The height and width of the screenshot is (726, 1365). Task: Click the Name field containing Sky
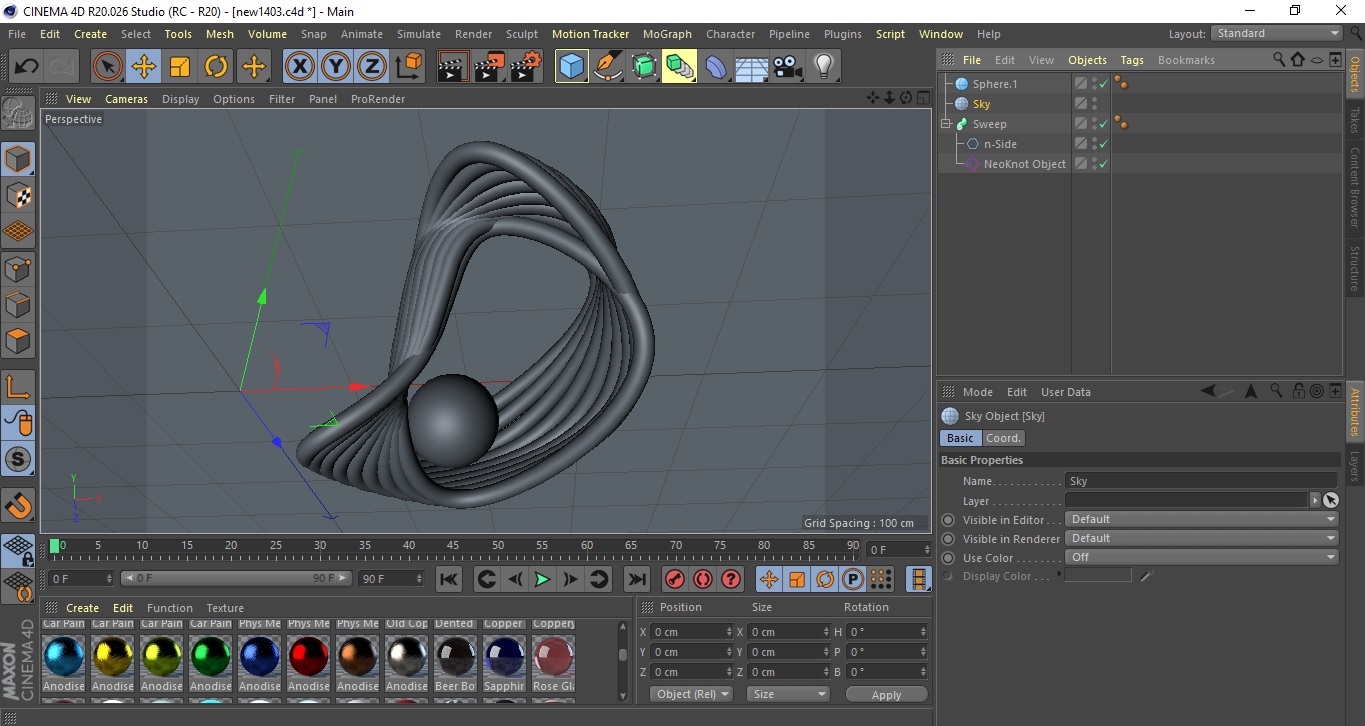(x=1200, y=481)
